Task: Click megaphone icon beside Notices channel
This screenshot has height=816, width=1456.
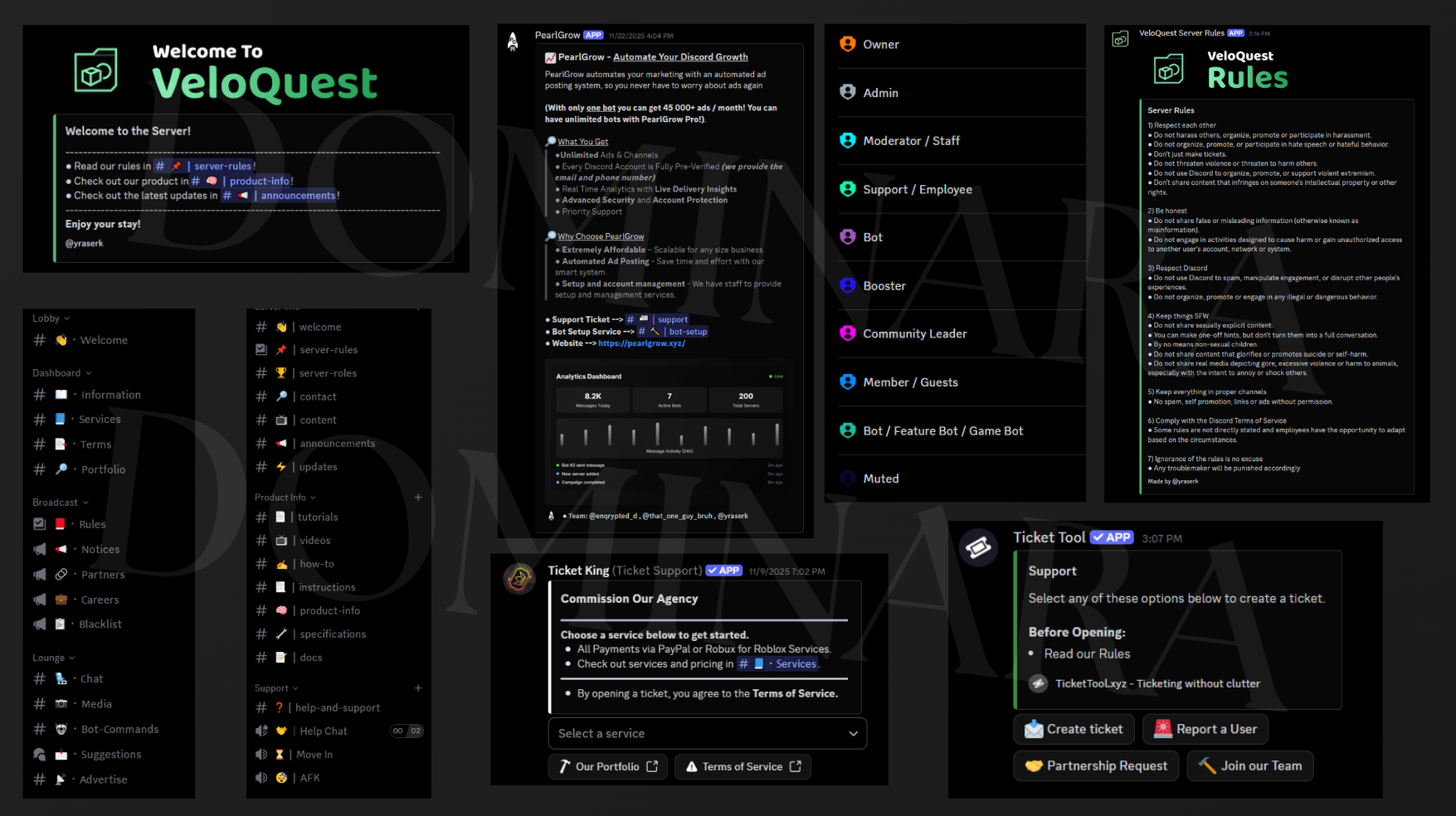Action: [x=39, y=549]
